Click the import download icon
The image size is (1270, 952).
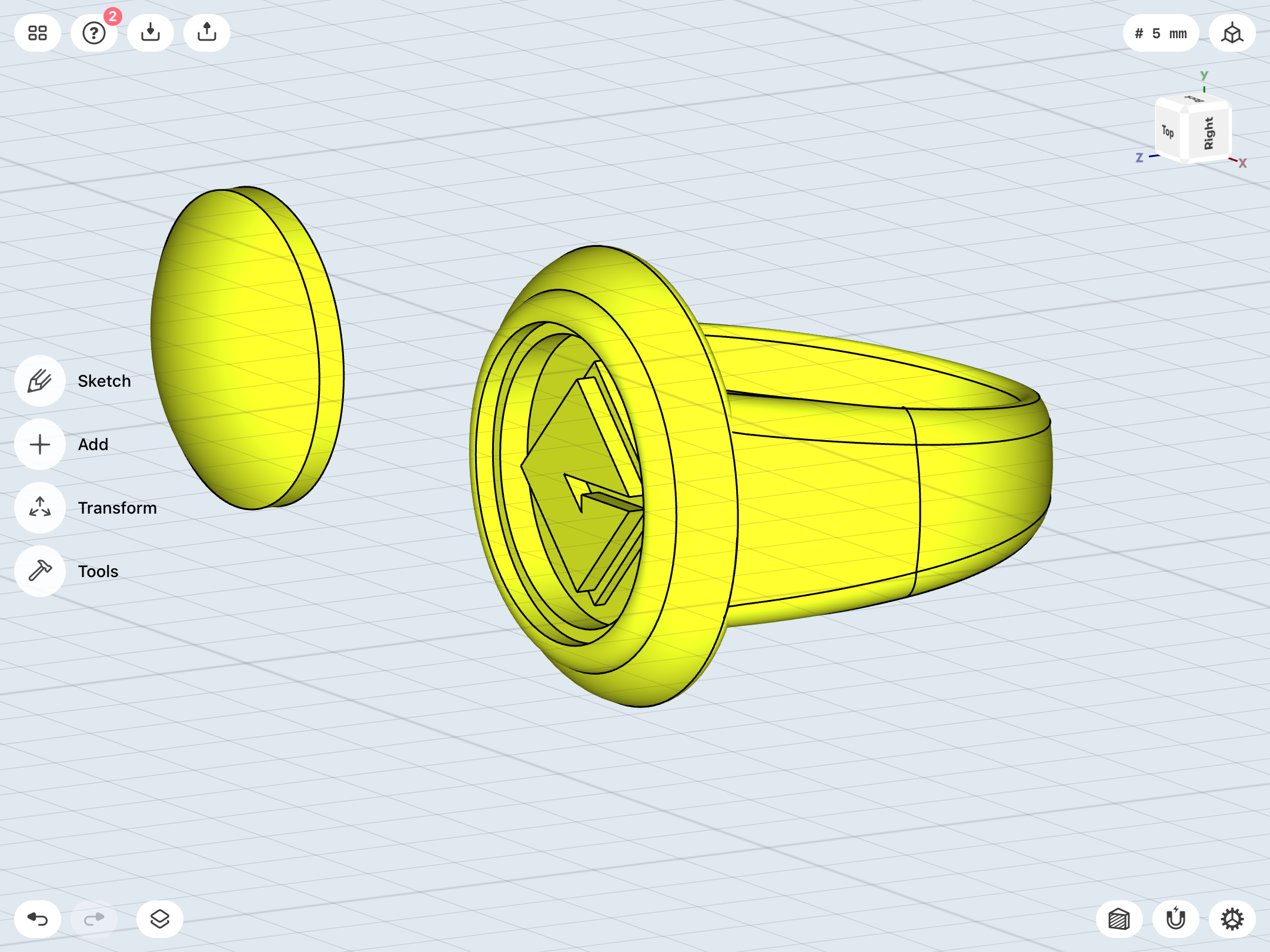151,33
